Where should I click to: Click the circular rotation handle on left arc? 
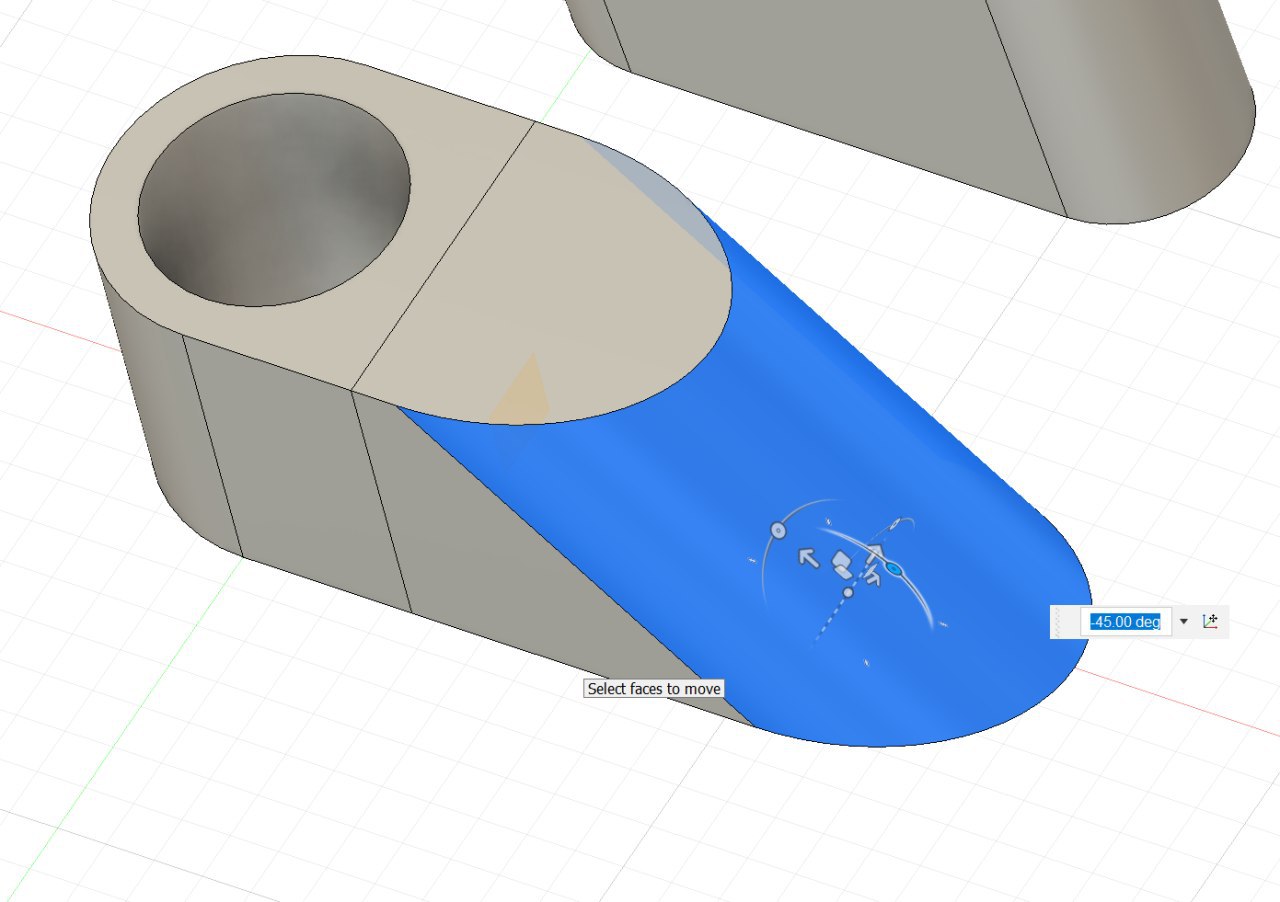(777, 529)
